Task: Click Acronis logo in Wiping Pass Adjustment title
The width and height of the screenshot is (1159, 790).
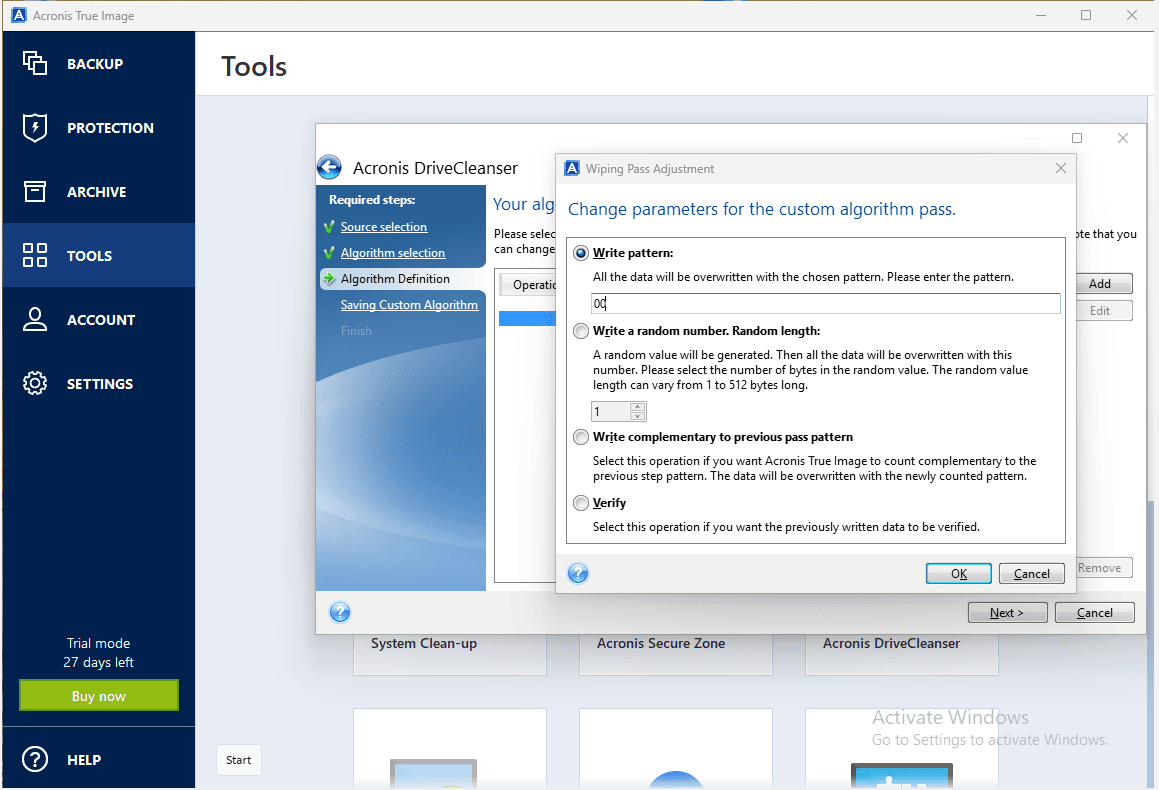Action: (572, 168)
